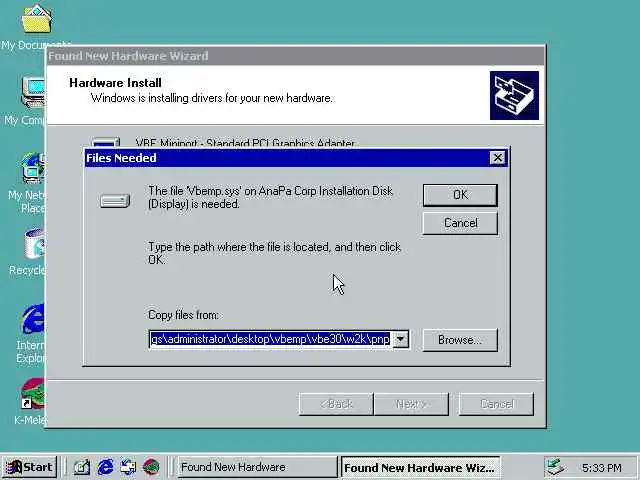Click 'Windows is installing drivers' subtitle text

click(x=211, y=98)
